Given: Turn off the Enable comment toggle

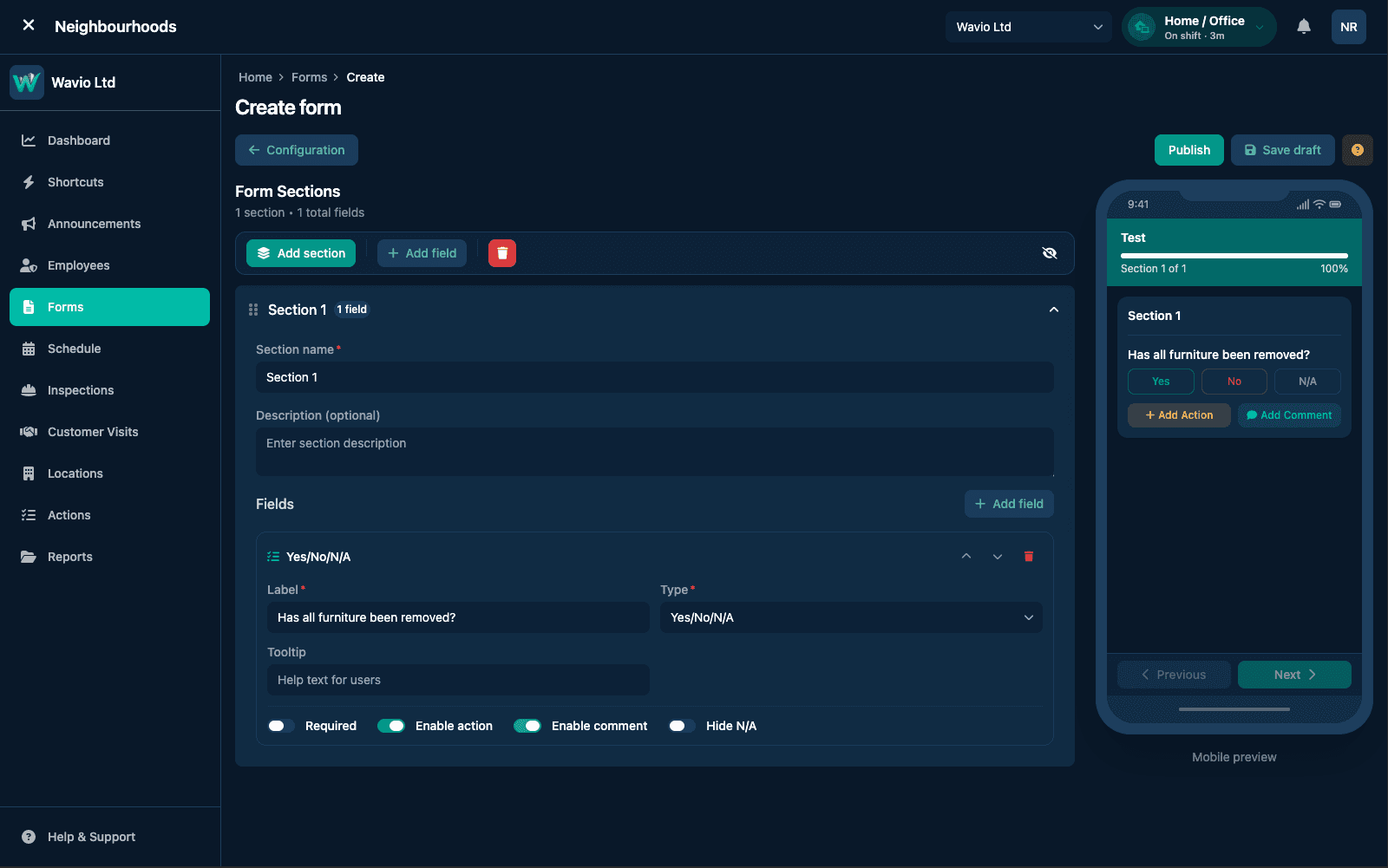Looking at the screenshot, I should [527, 726].
